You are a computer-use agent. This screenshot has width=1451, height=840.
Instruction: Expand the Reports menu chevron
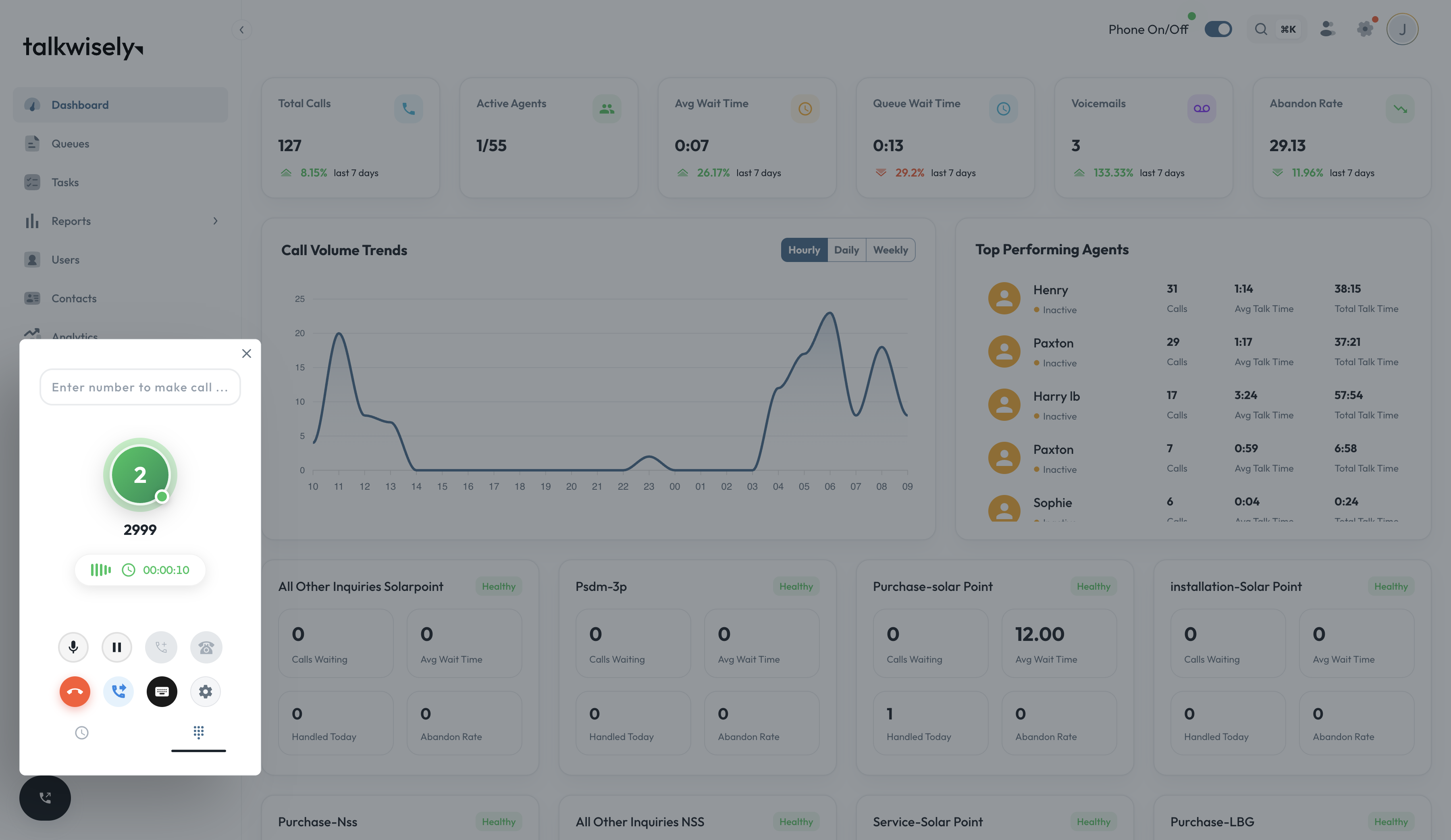coord(215,221)
